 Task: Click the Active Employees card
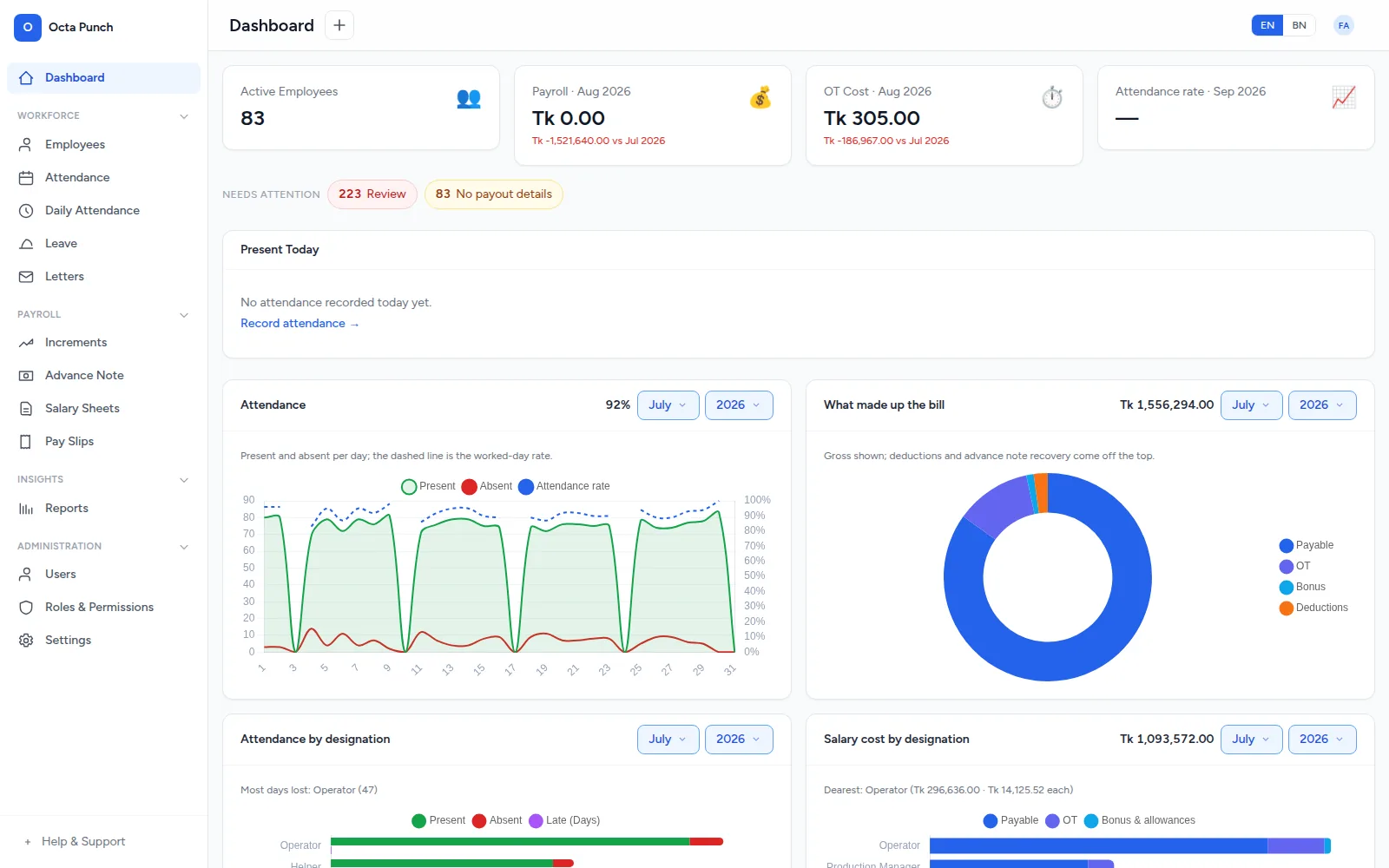click(x=361, y=108)
